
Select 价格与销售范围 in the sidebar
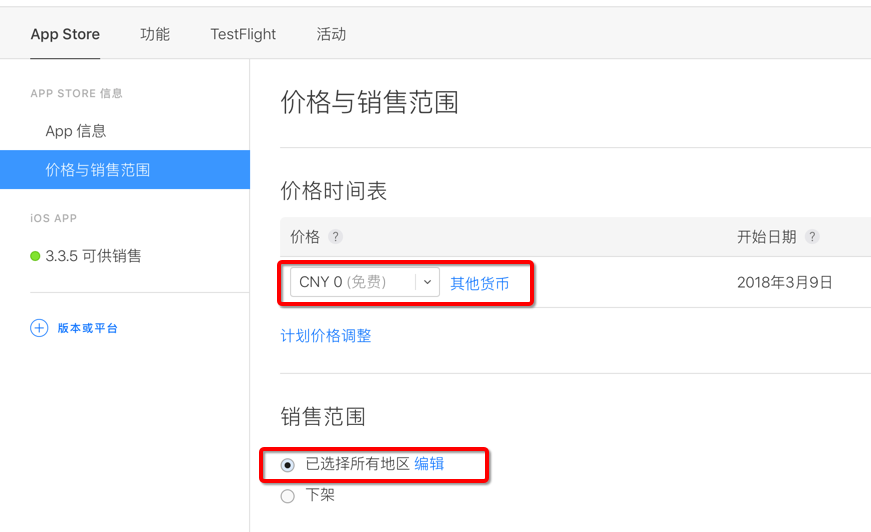pyautogui.click(x=125, y=169)
